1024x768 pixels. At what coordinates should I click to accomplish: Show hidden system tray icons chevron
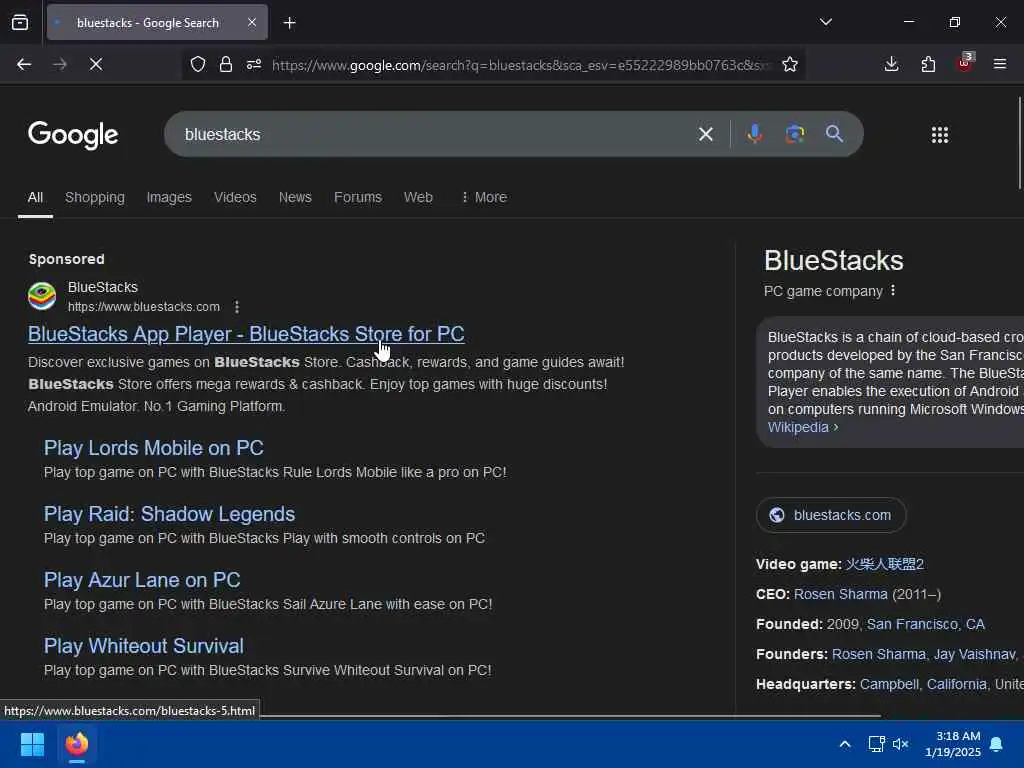844,744
